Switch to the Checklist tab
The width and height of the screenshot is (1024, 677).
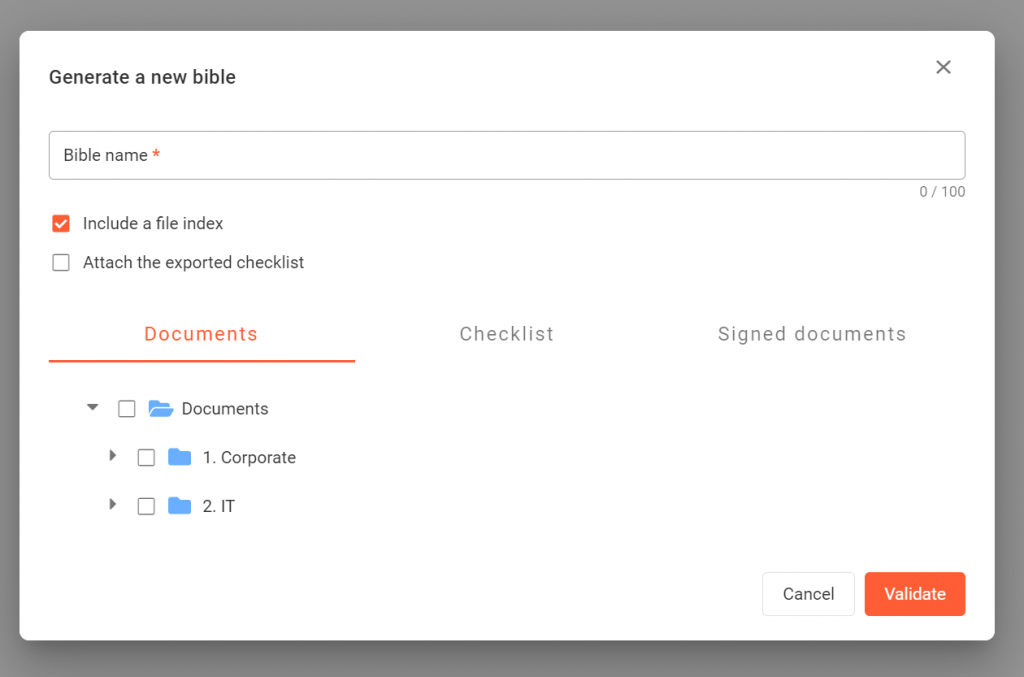pyautogui.click(x=506, y=334)
